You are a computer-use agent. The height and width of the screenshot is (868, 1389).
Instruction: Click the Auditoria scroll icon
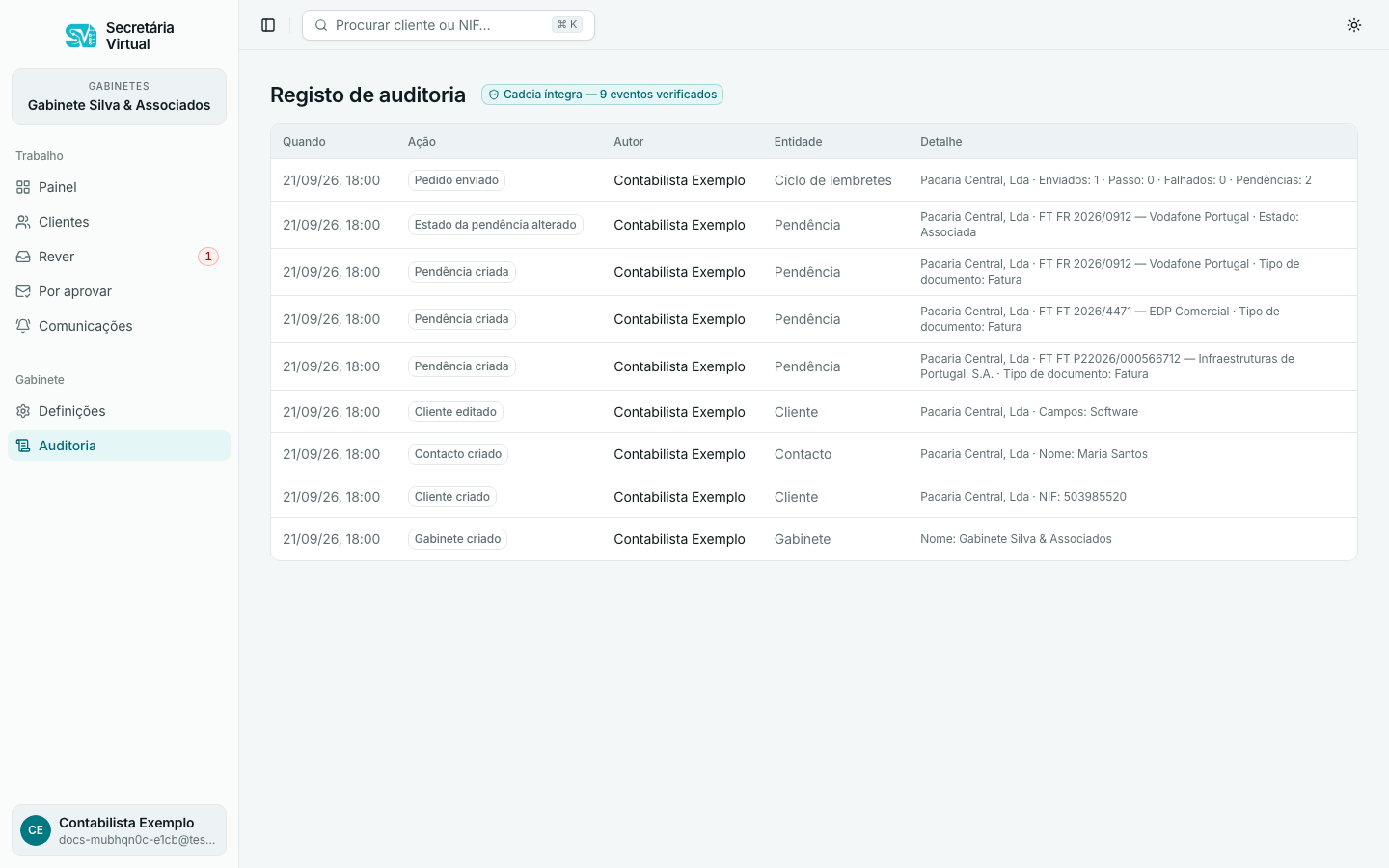(x=23, y=446)
